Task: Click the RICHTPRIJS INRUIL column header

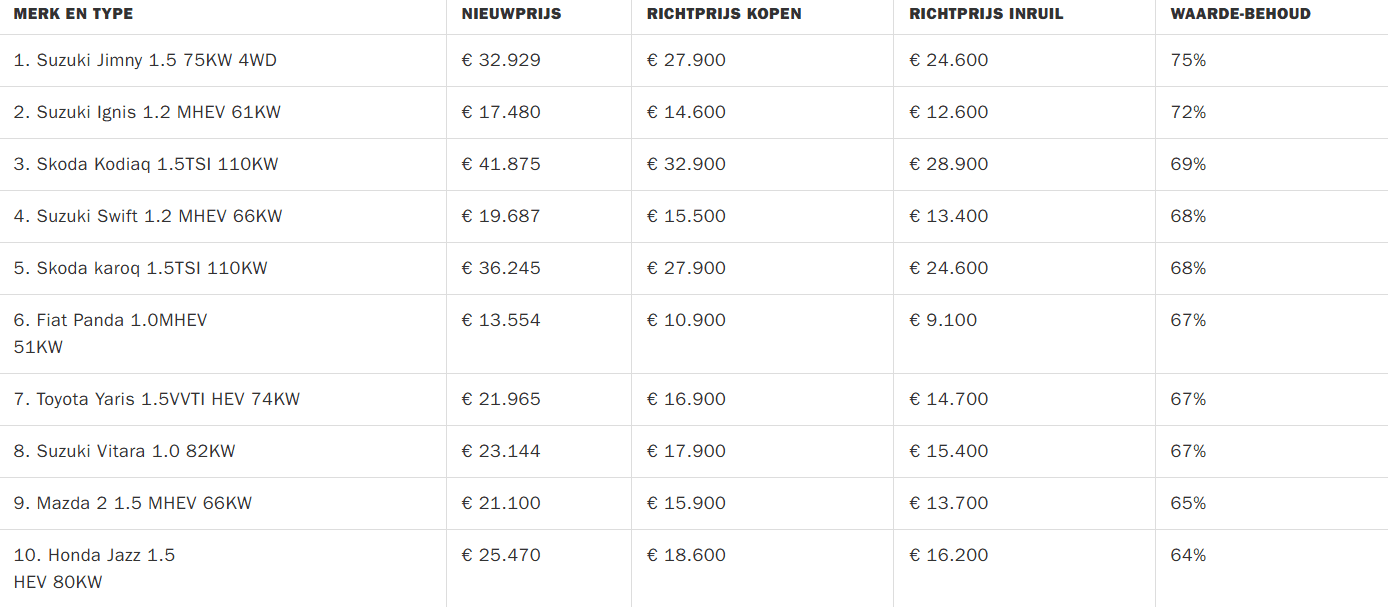Action: [x=986, y=14]
